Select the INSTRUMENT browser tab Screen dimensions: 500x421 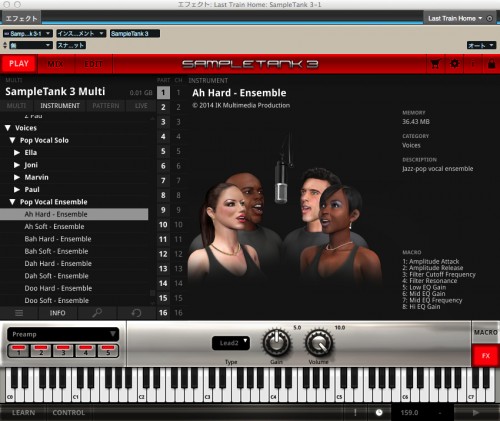point(60,106)
